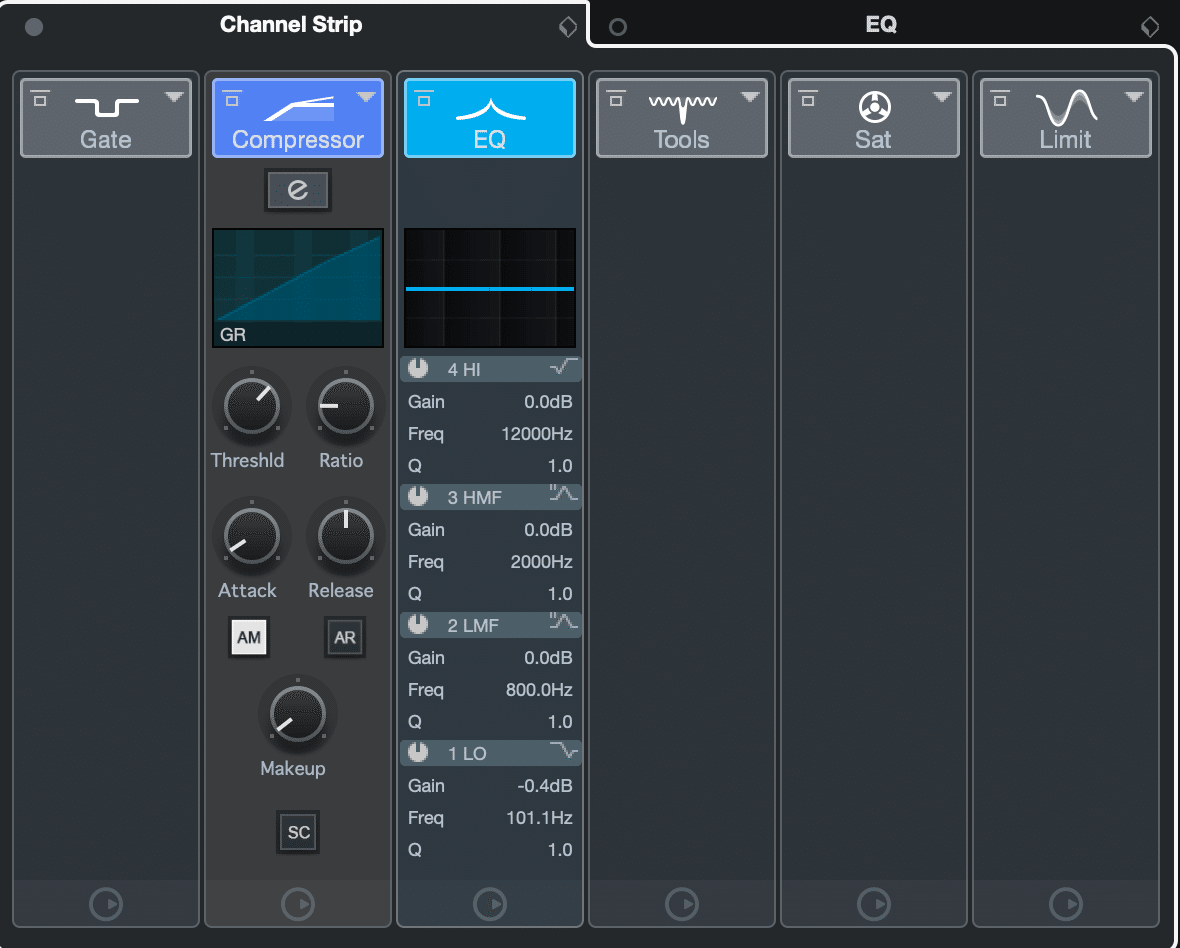Viewport: 1180px width, 948px height.
Task: Change 4 HI band filter type icon
Action: pyautogui.click(x=564, y=366)
